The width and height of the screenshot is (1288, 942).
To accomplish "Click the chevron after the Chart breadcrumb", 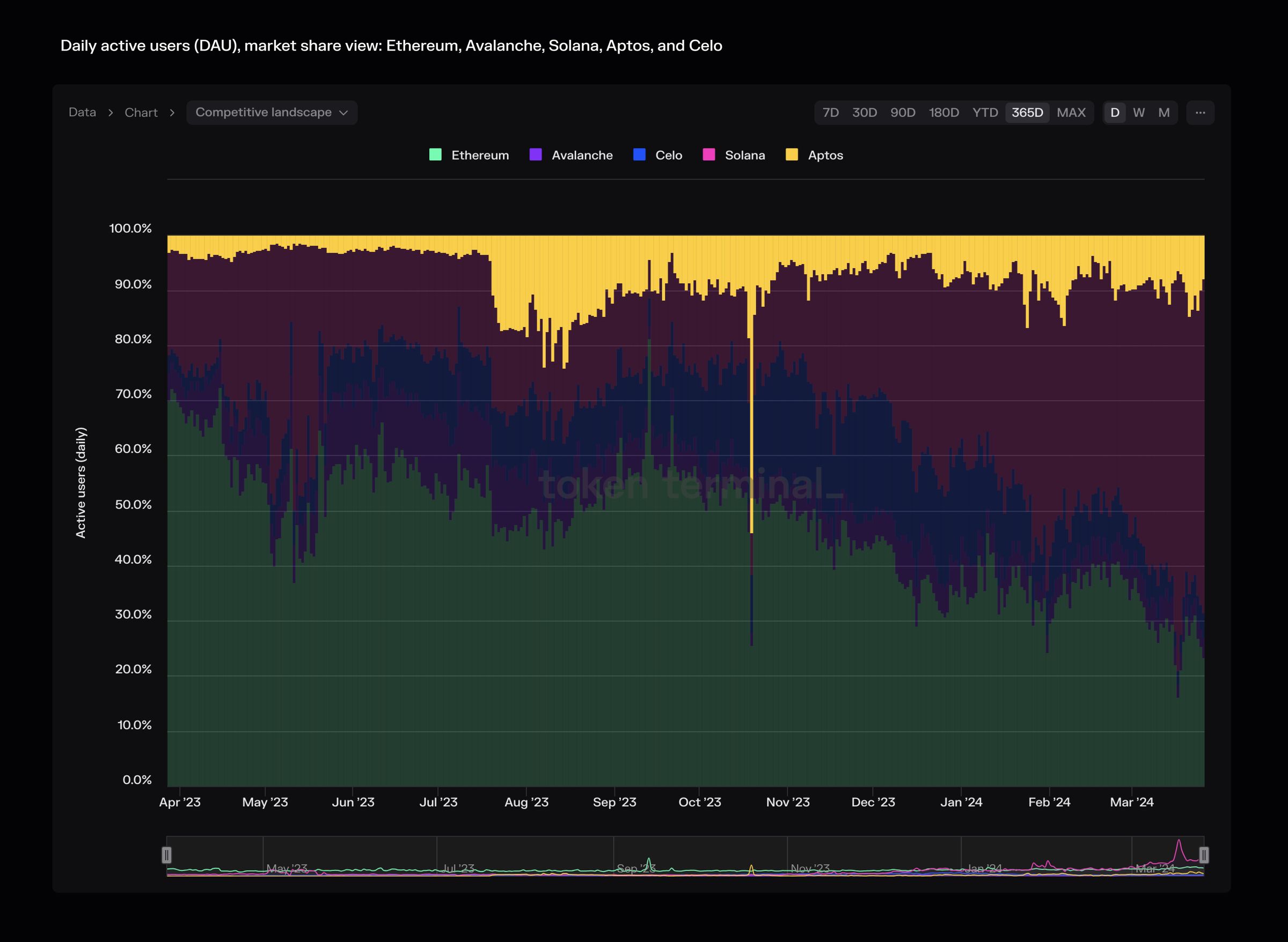I will point(172,113).
